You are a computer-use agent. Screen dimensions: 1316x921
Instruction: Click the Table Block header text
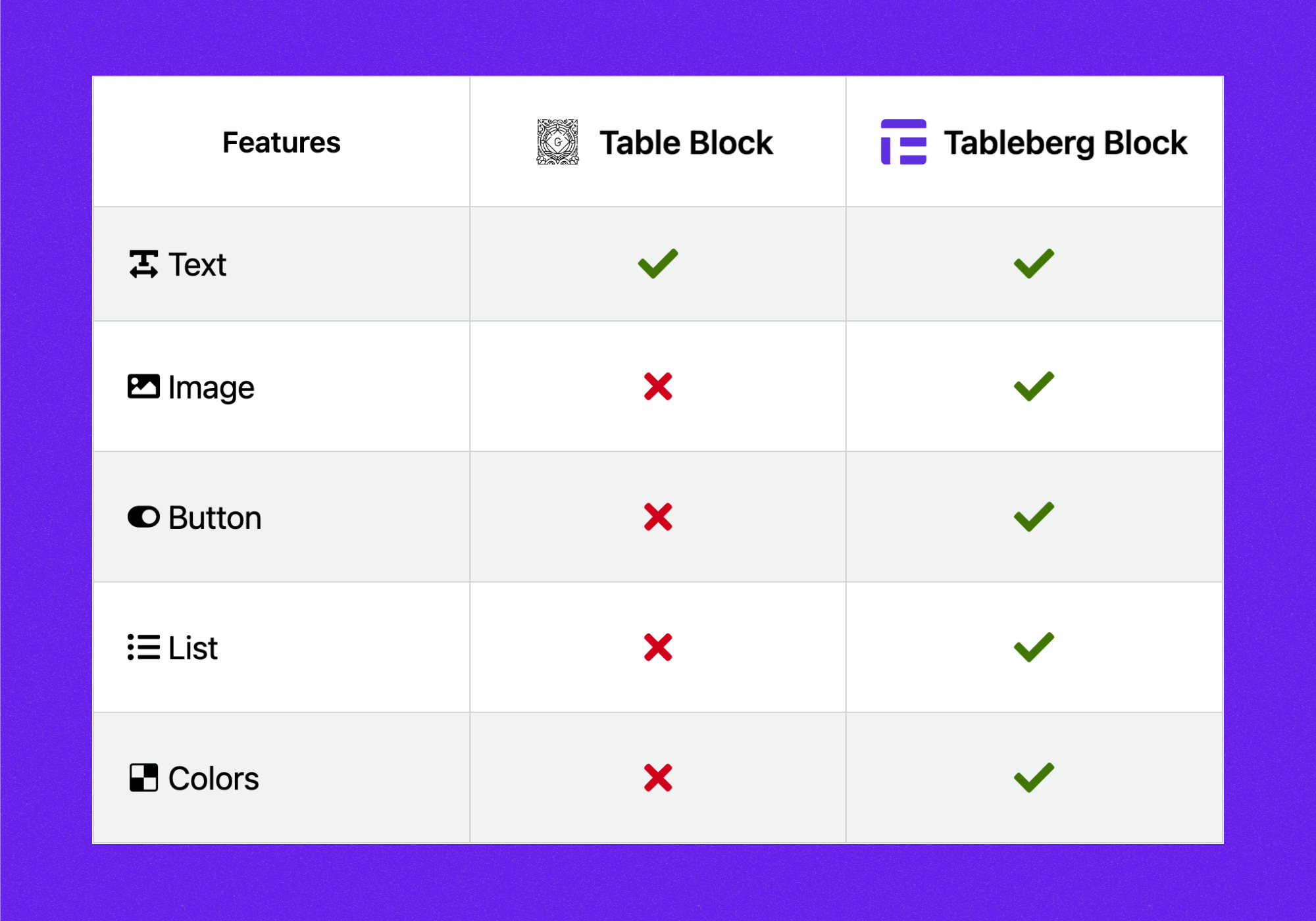point(686,143)
